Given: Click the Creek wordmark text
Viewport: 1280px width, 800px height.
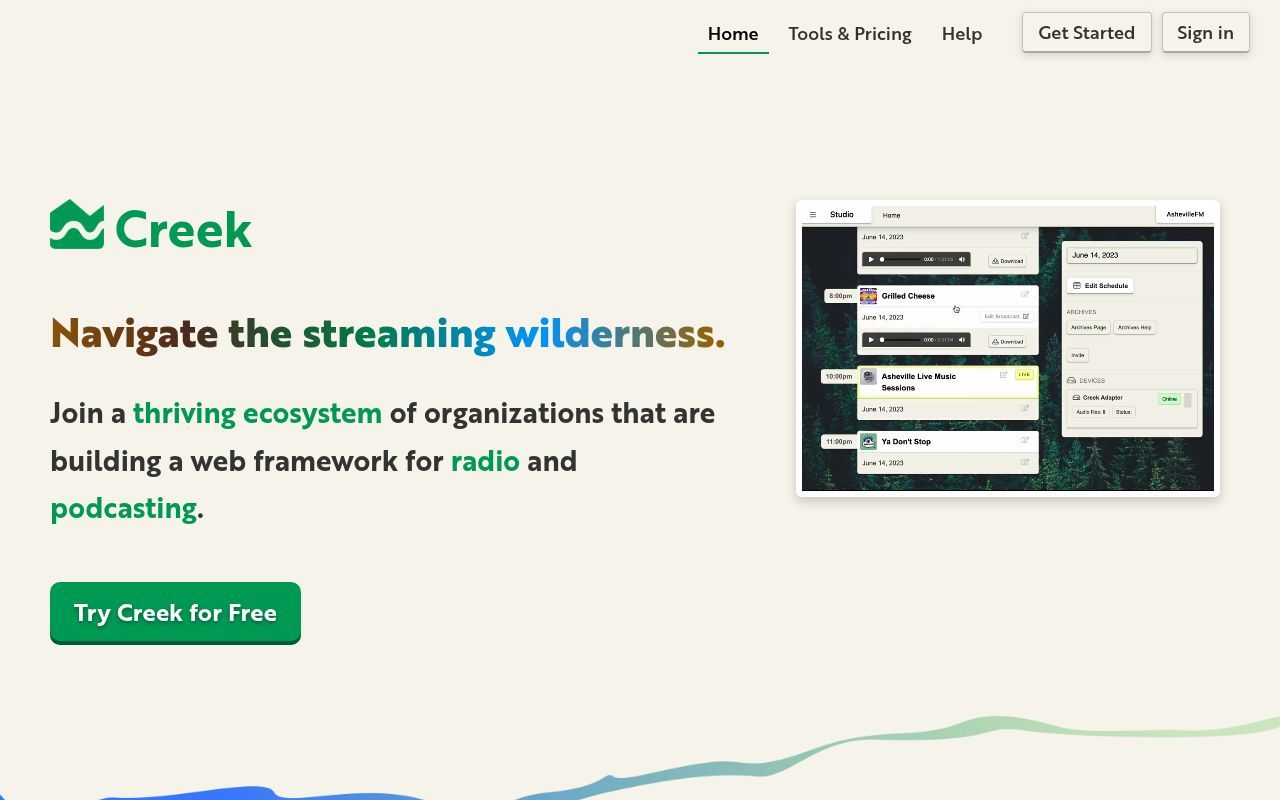Looking at the screenshot, I should coord(183,229).
